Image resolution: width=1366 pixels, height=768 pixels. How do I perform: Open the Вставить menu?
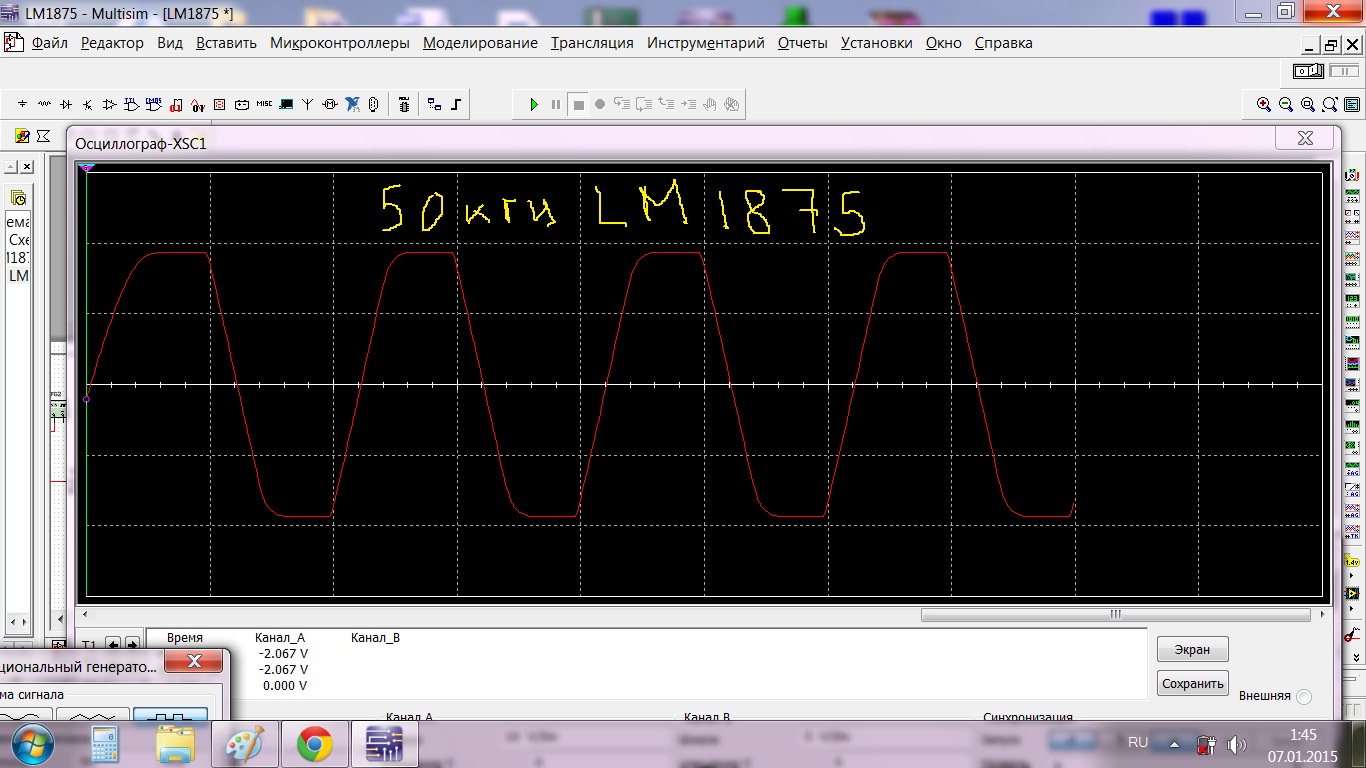point(226,43)
